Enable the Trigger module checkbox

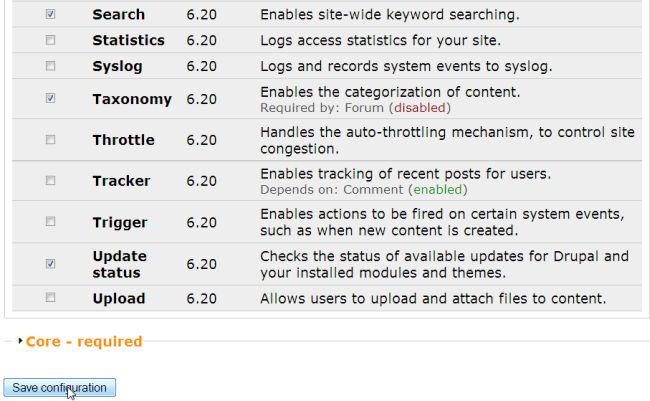pos(51,222)
